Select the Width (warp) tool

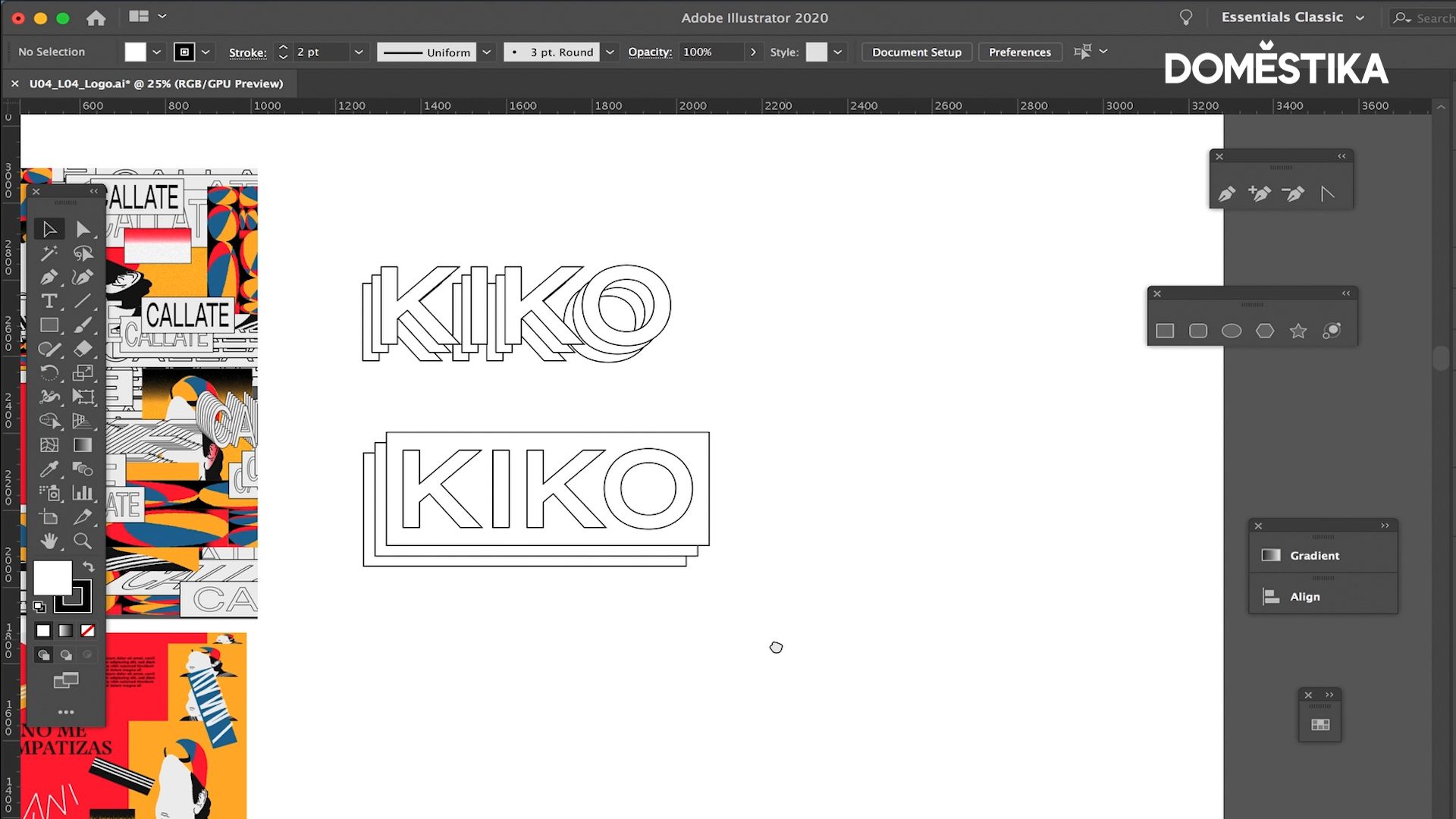coord(49,397)
